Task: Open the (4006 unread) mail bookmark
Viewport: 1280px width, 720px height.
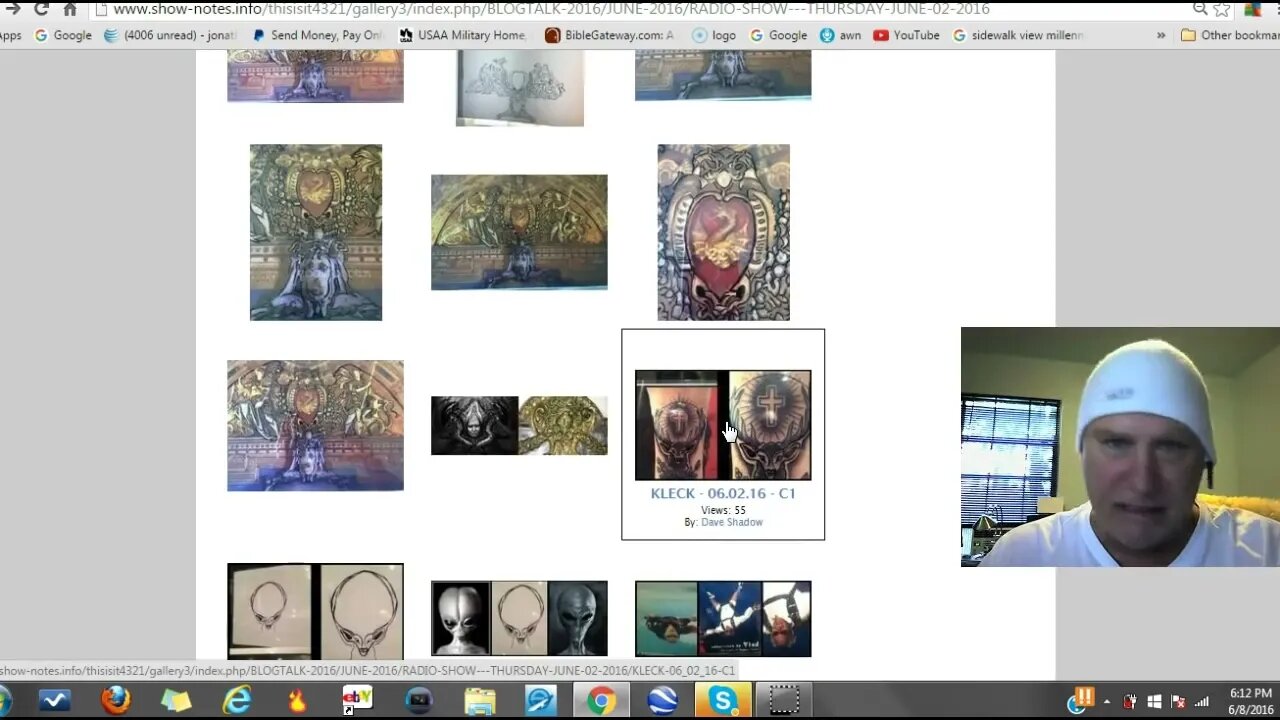Action: 170,35
